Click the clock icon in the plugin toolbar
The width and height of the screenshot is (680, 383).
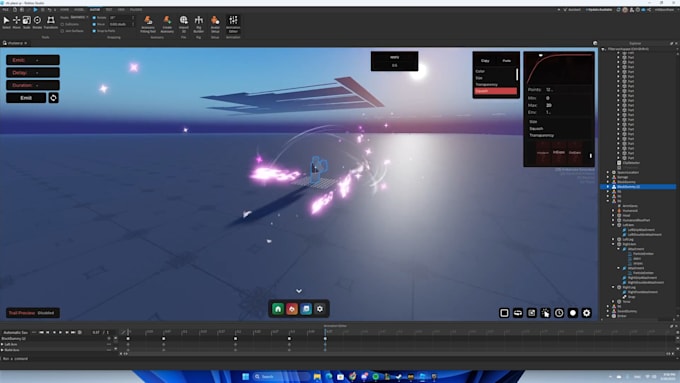pos(559,313)
